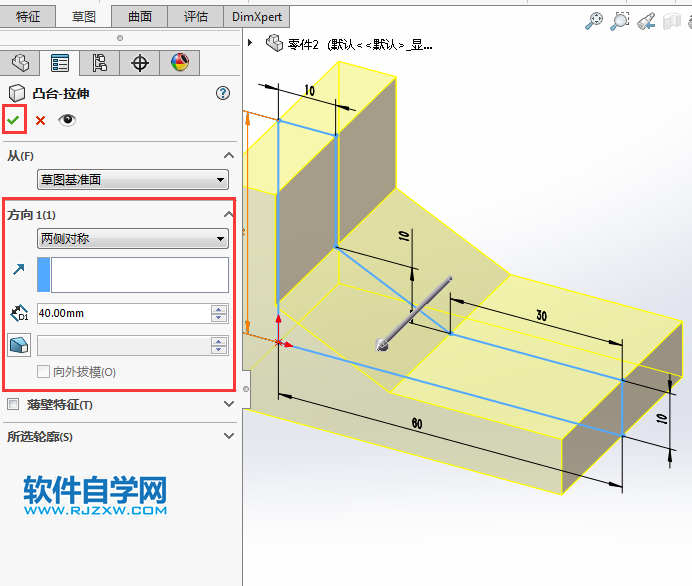Cancel the extrude with the red X

[41, 120]
